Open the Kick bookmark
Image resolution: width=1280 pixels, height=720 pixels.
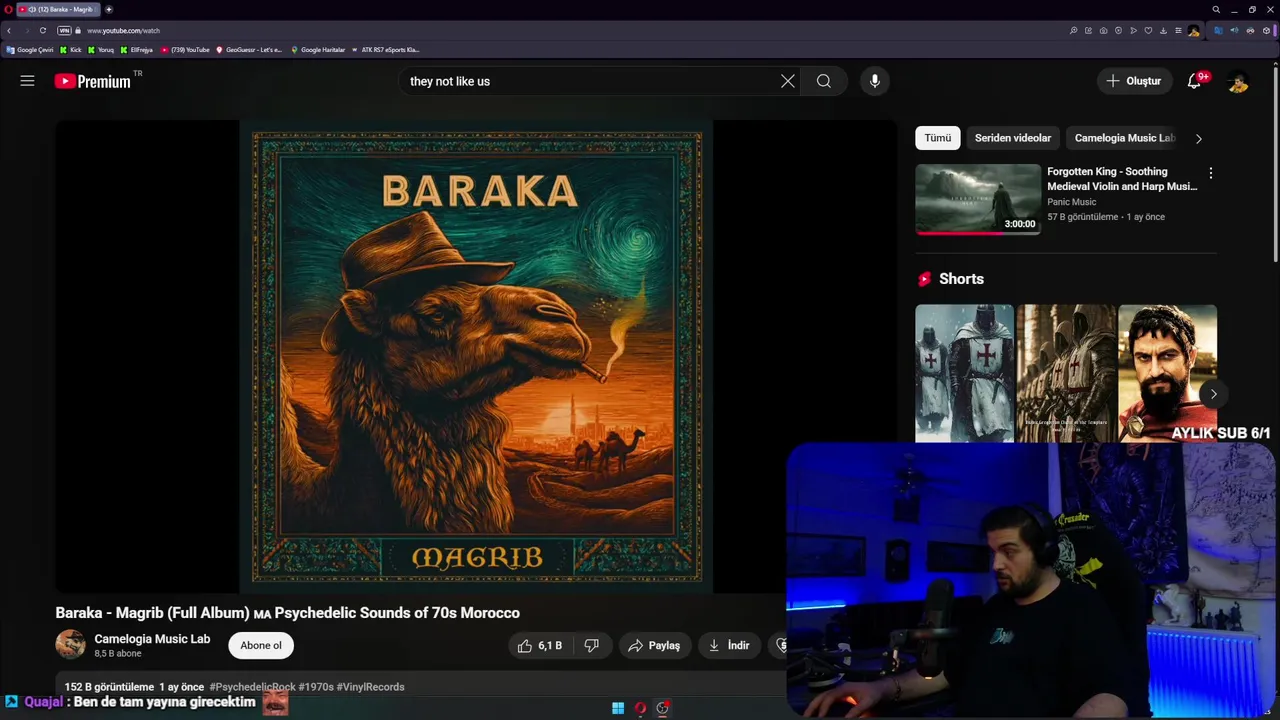71,49
